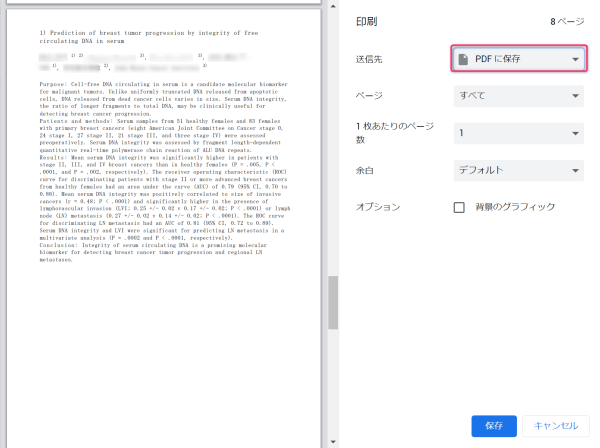
Task: Click the preview scrollbar up arrow
Action: 334,5
